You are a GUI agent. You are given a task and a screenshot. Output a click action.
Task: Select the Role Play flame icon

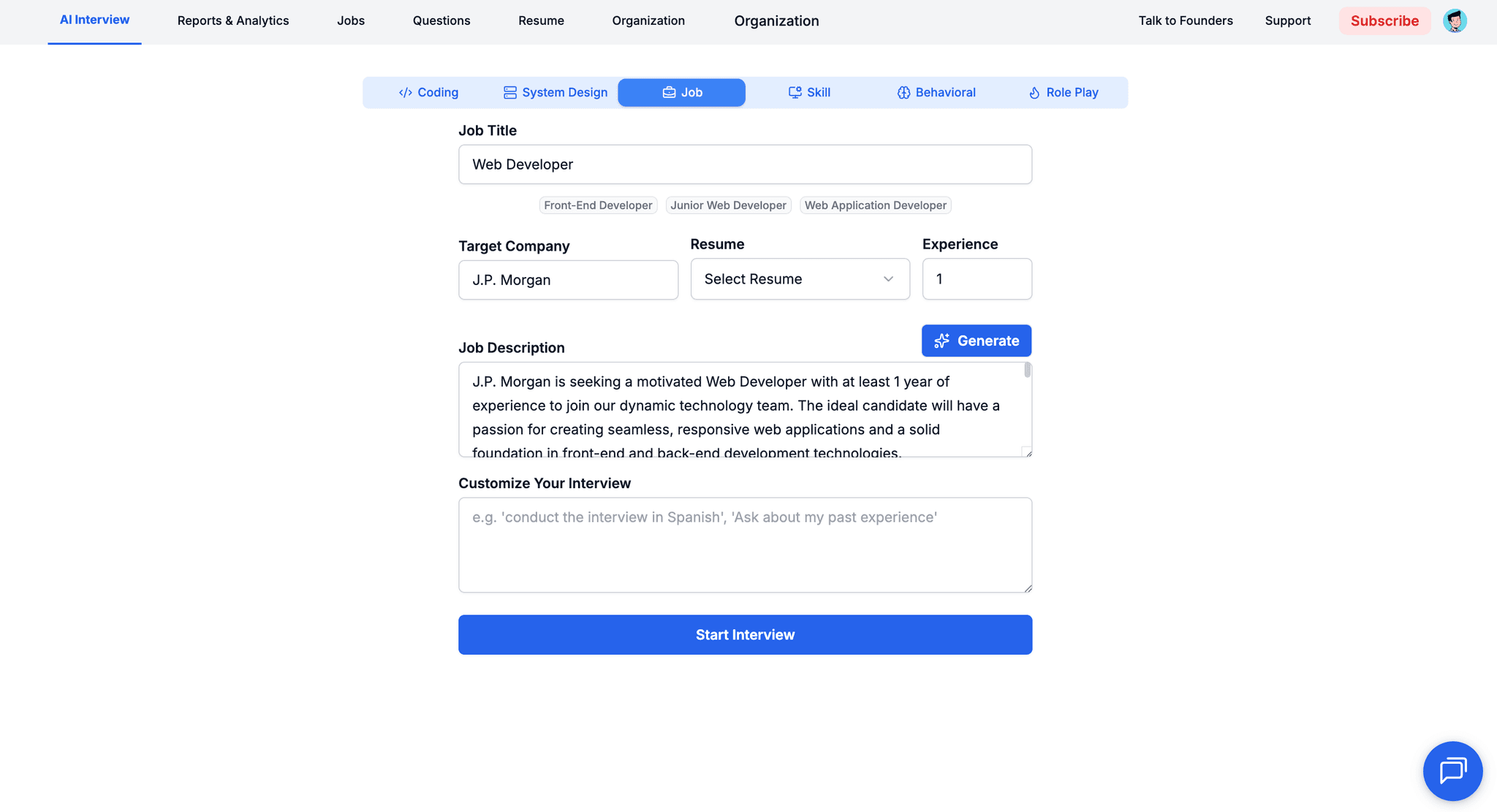pyautogui.click(x=1034, y=92)
